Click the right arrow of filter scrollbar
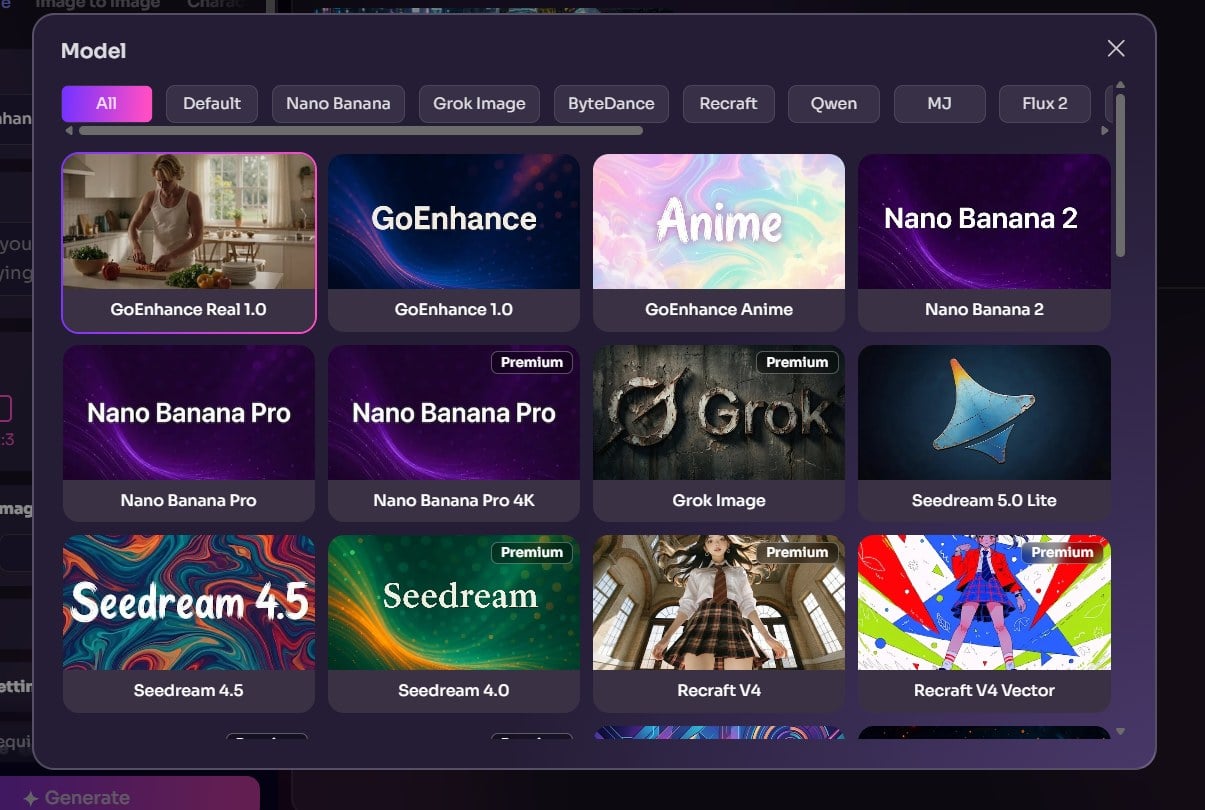This screenshot has height=810, width=1205. (1105, 131)
